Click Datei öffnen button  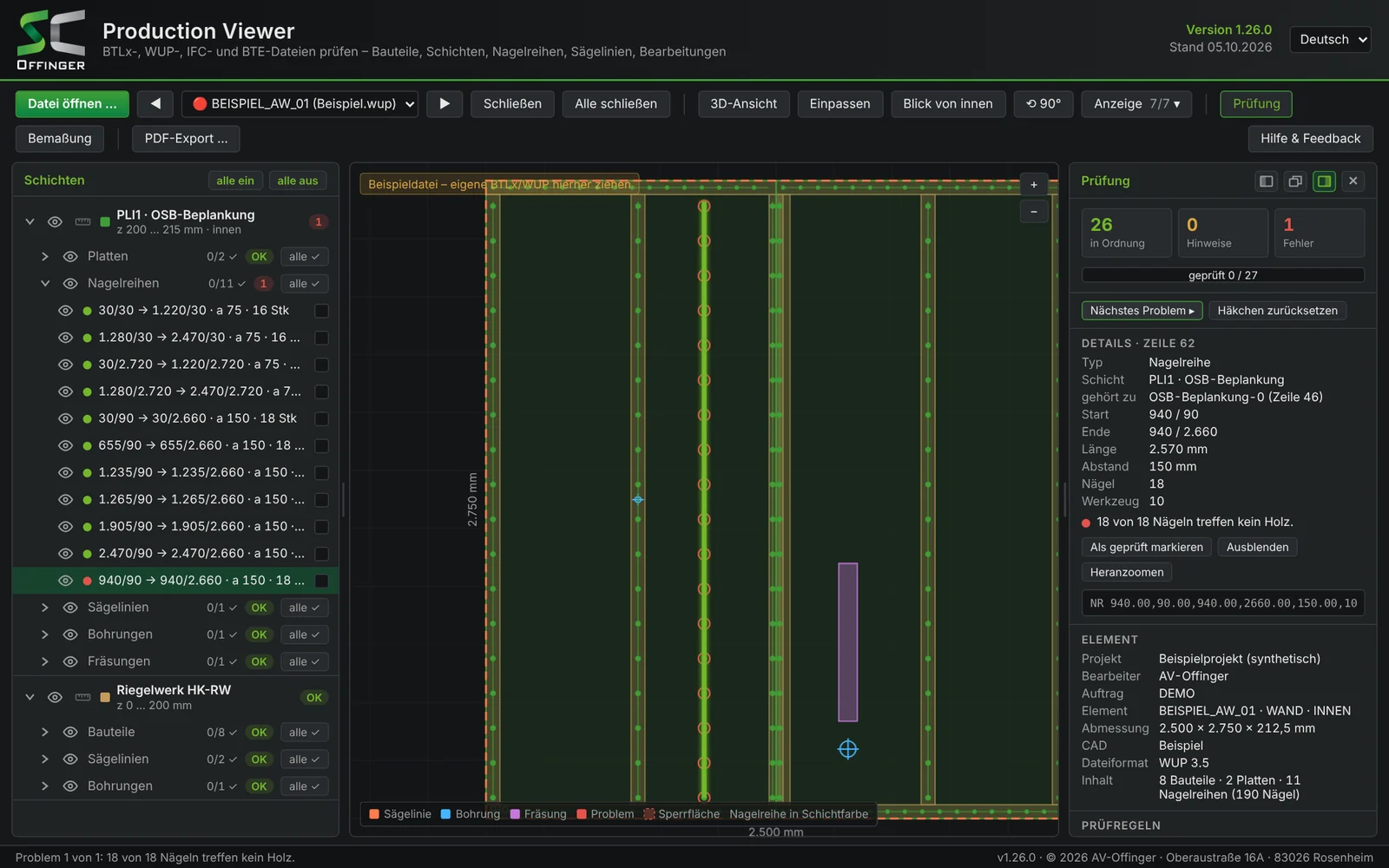pos(72,103)
